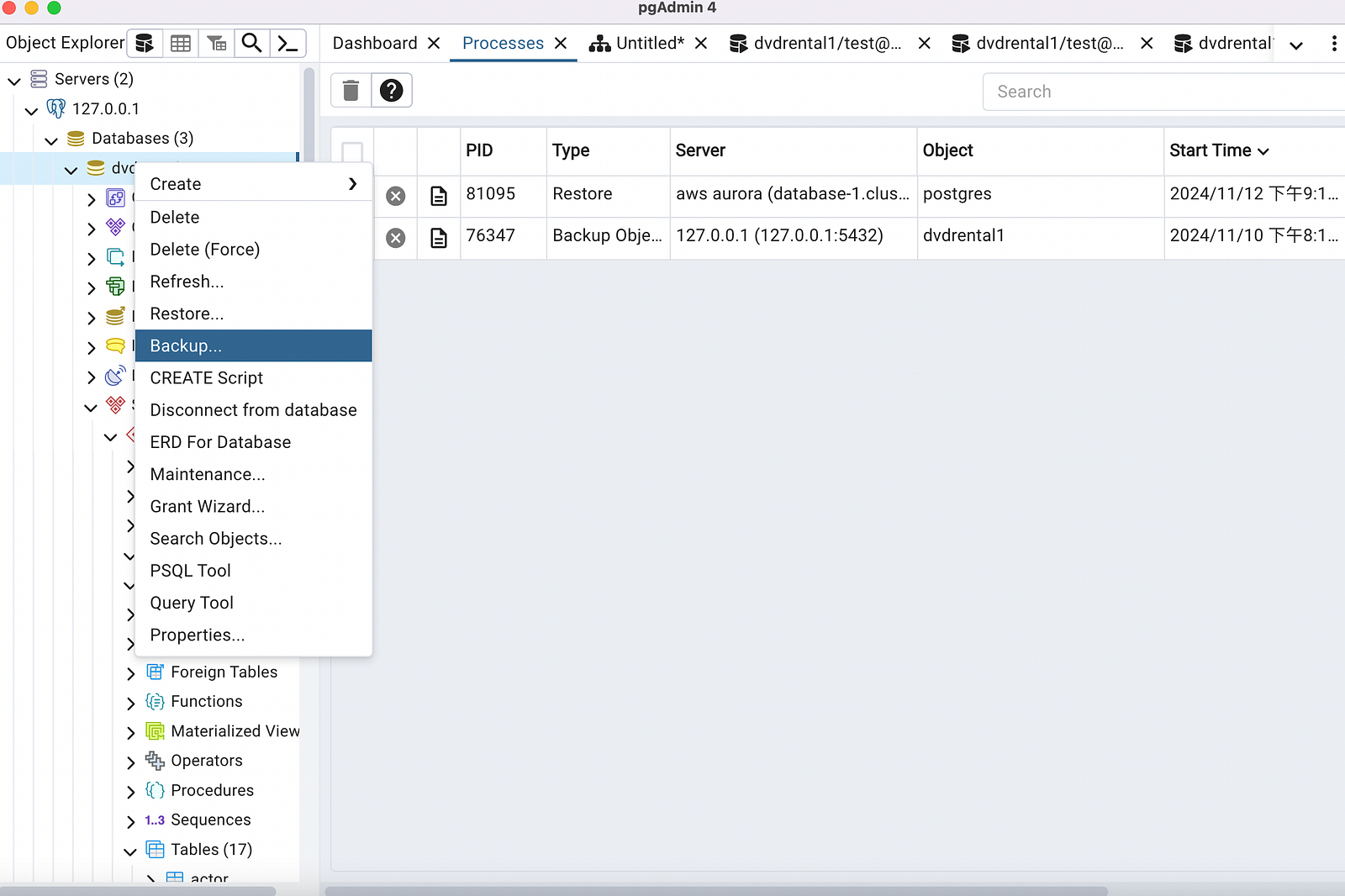
Task: Collapse the 127.0.0.1 server node
Action: coord(32,110)
